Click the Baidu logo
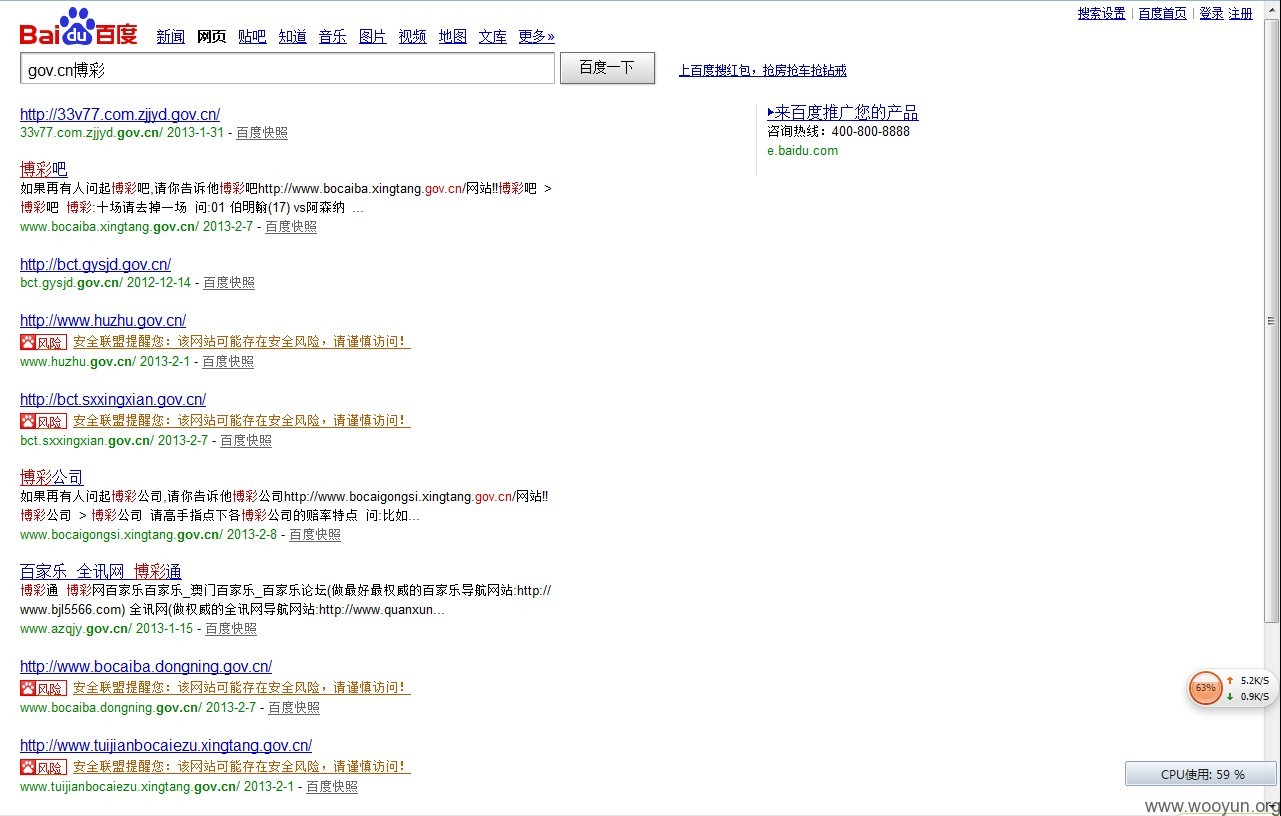 coord(78,27)
